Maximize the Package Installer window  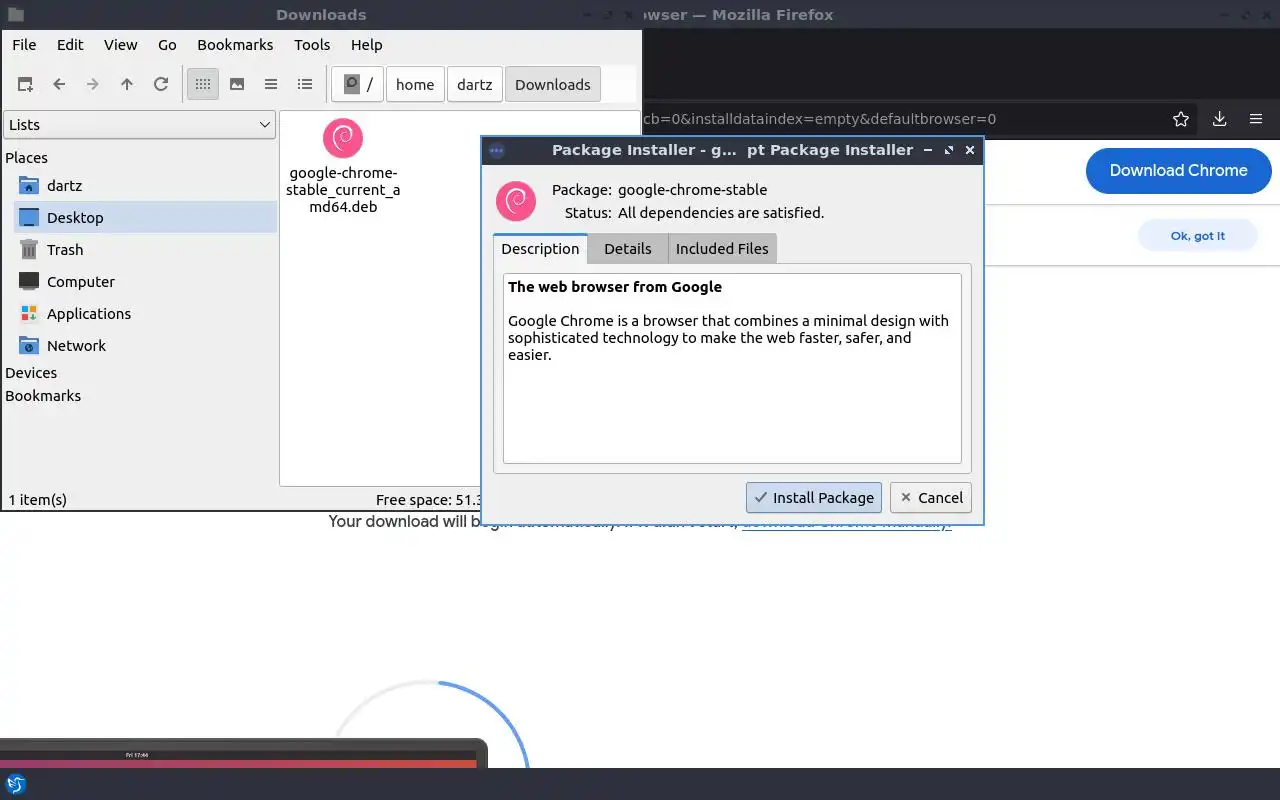(949, 150)
